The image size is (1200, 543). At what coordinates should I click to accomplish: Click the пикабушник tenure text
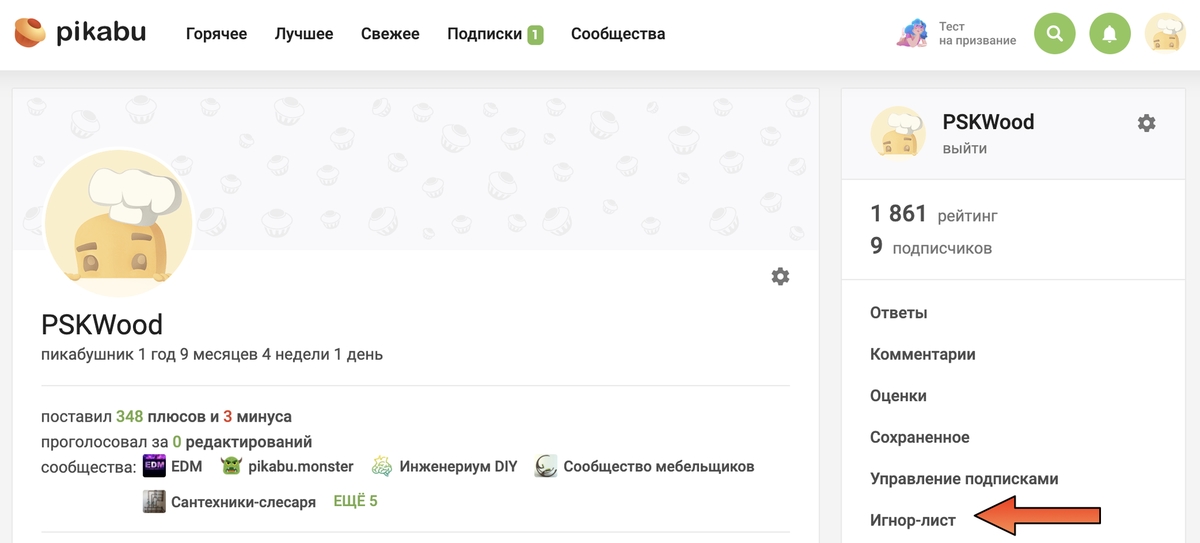pyautogui.click(x=212, y=354)
